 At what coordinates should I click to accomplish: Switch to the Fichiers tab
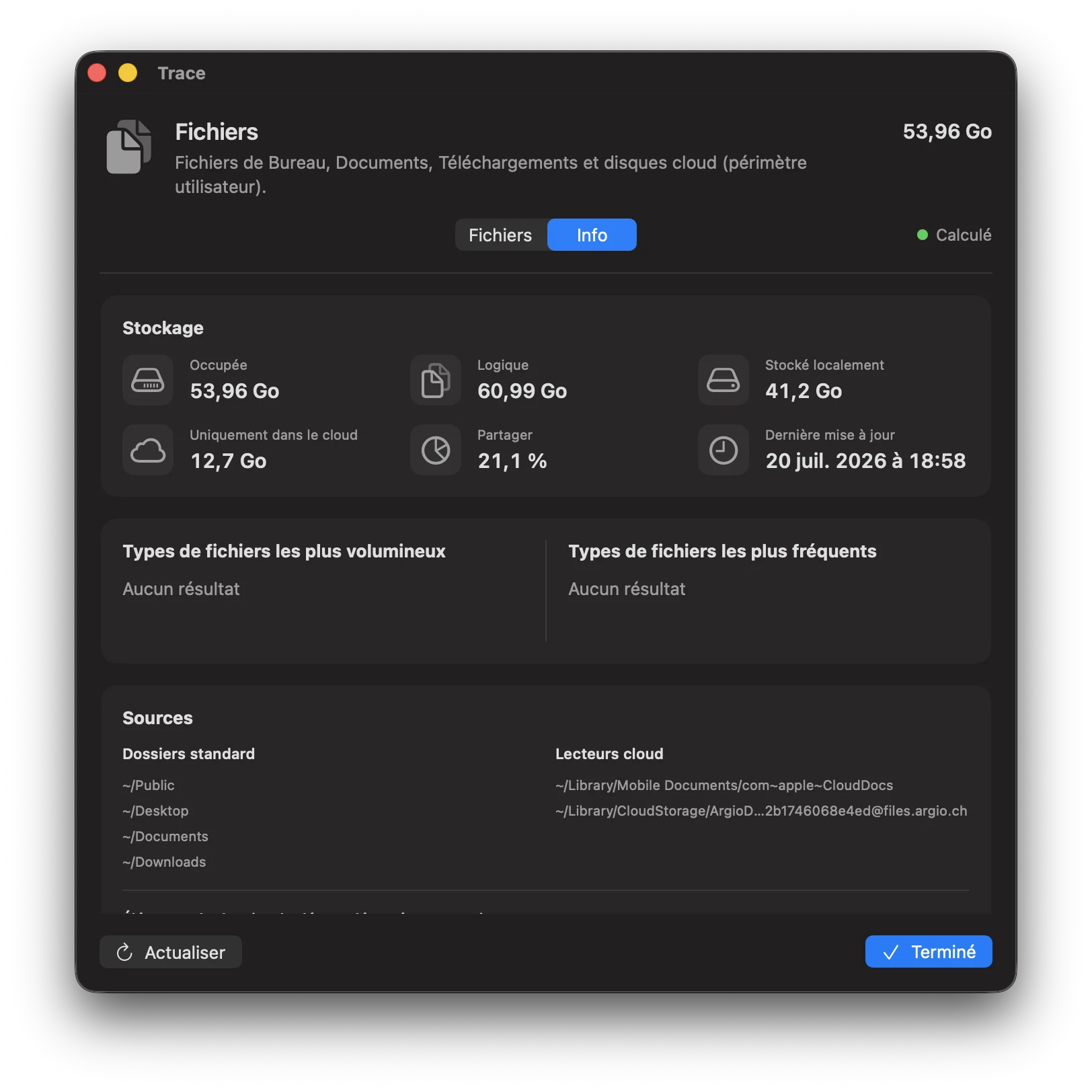point(500,235)
